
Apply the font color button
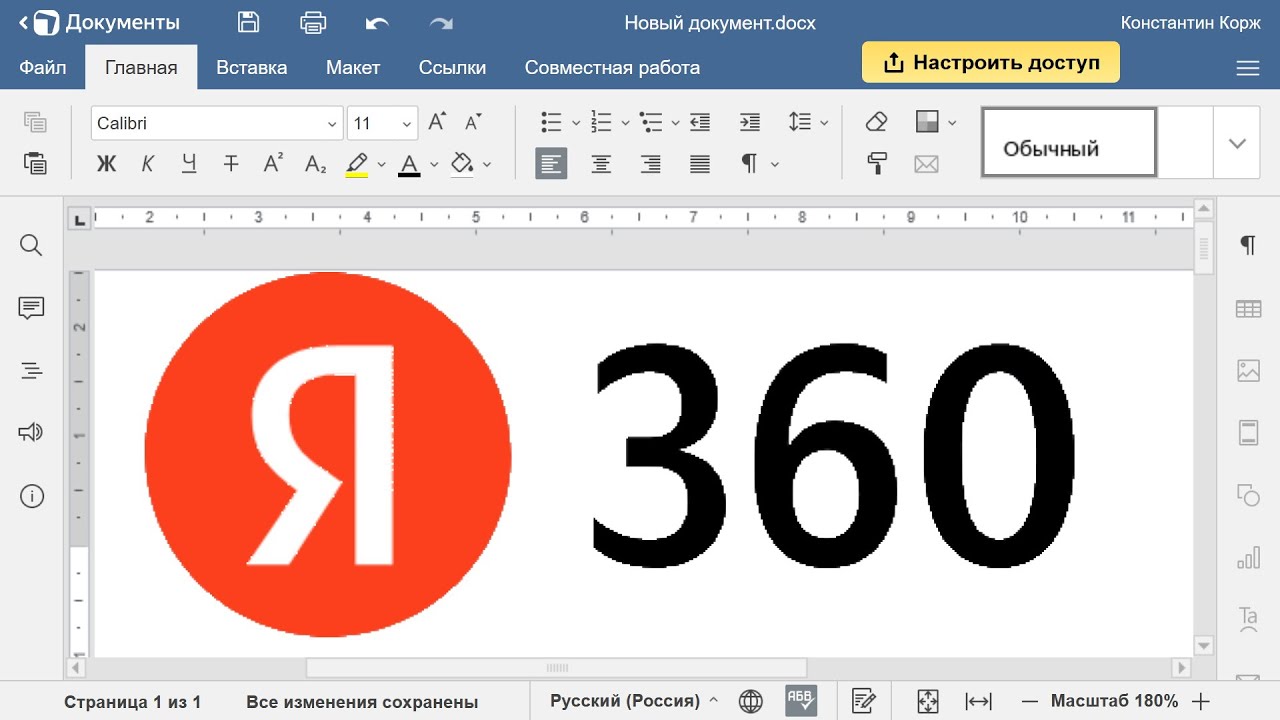tap(409, 164)
